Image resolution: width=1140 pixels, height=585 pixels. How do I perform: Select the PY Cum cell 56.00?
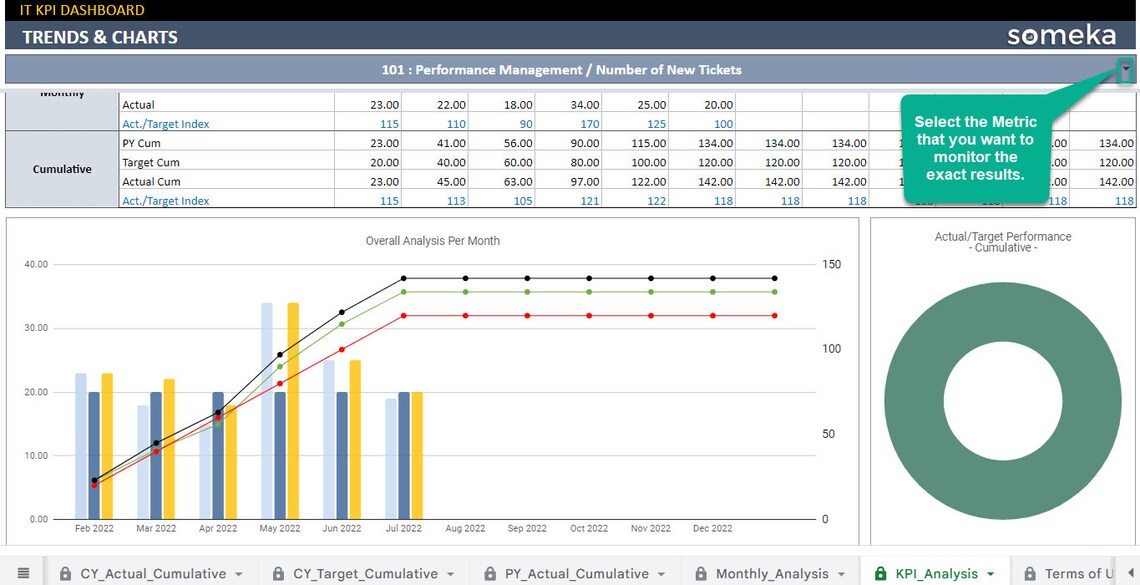pyautogui.click(x=501, y=143)
